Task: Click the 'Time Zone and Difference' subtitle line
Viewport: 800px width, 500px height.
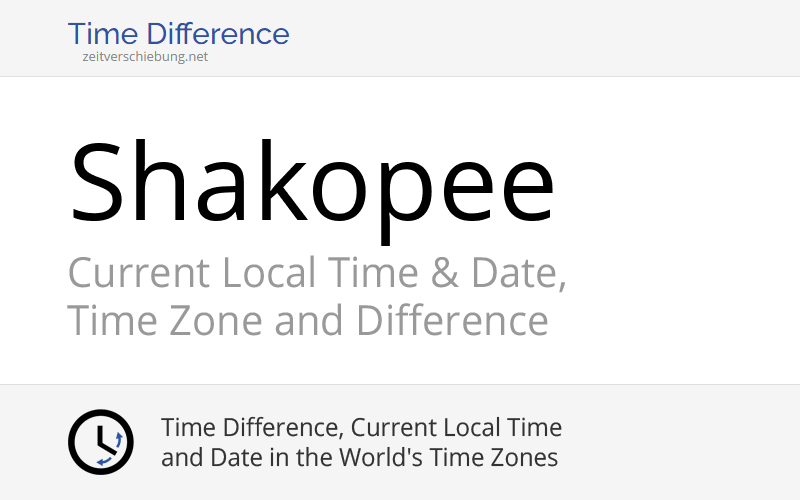Action: [x=307, y=321]
